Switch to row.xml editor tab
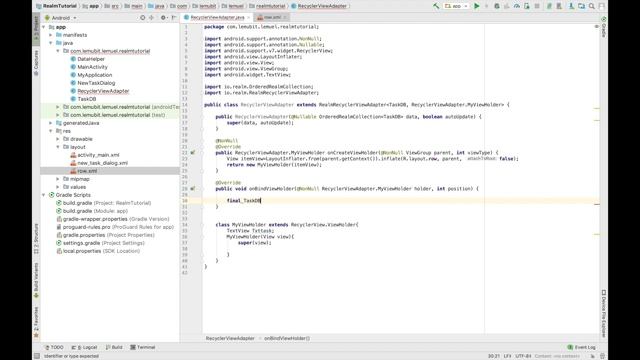This screenshot has height=360, width=640. click(272, 17)
